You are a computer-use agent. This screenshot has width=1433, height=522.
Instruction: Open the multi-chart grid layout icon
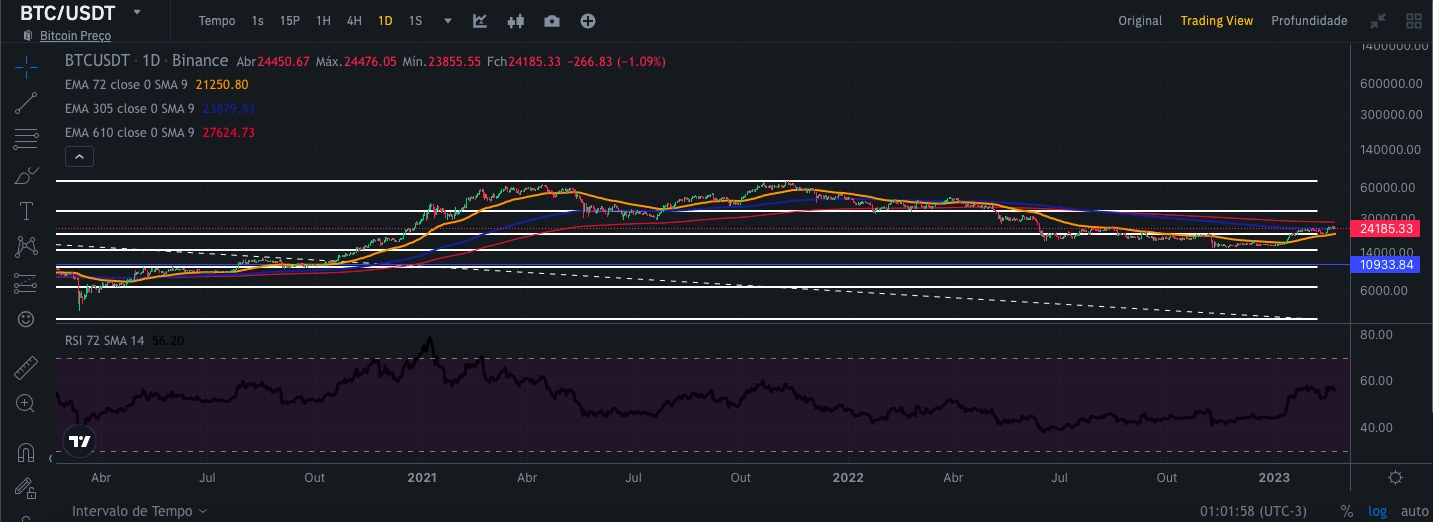[x=1414, y=21]
